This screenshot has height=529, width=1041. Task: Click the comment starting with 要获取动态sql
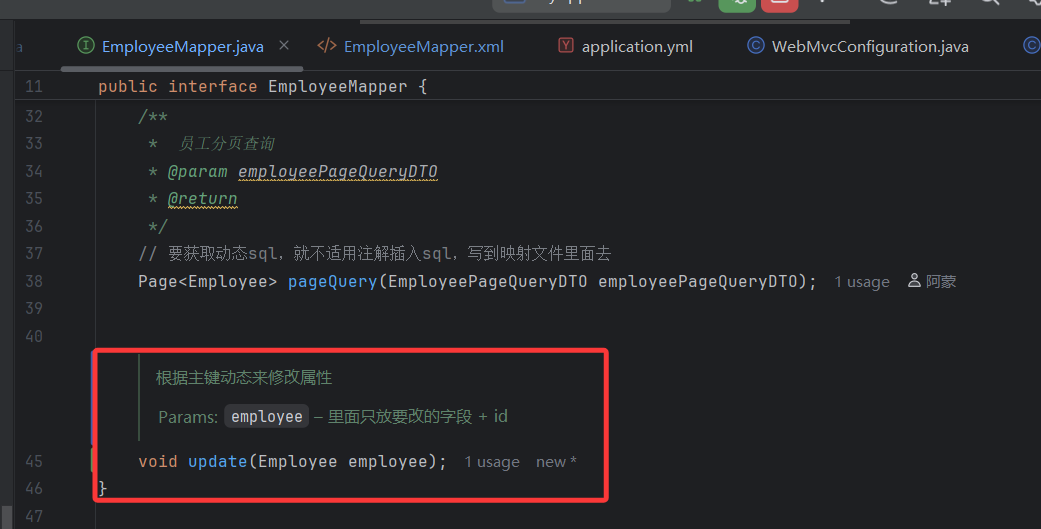pos(374,254)
